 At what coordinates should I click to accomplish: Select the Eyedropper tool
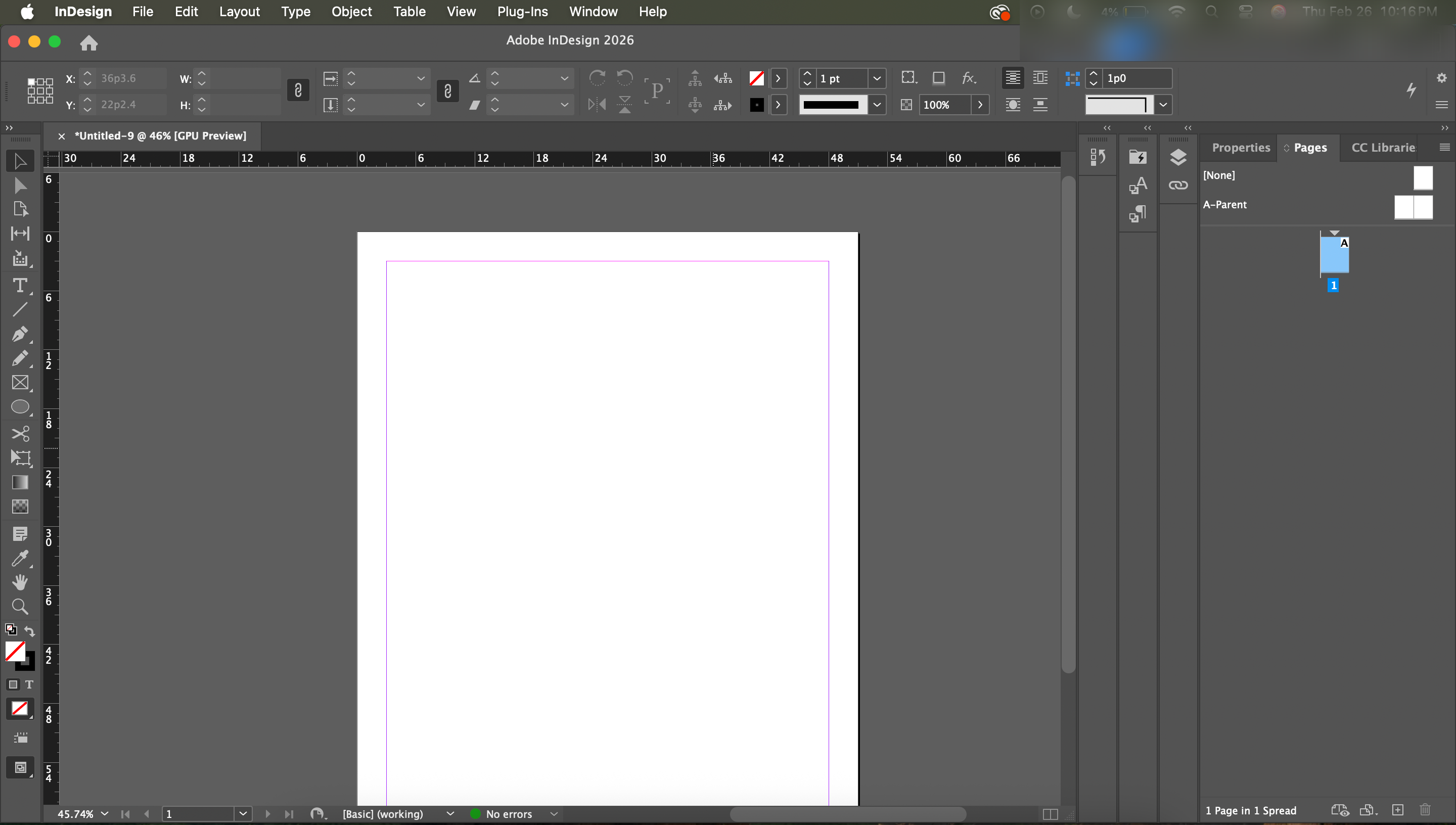coord(20,558)
